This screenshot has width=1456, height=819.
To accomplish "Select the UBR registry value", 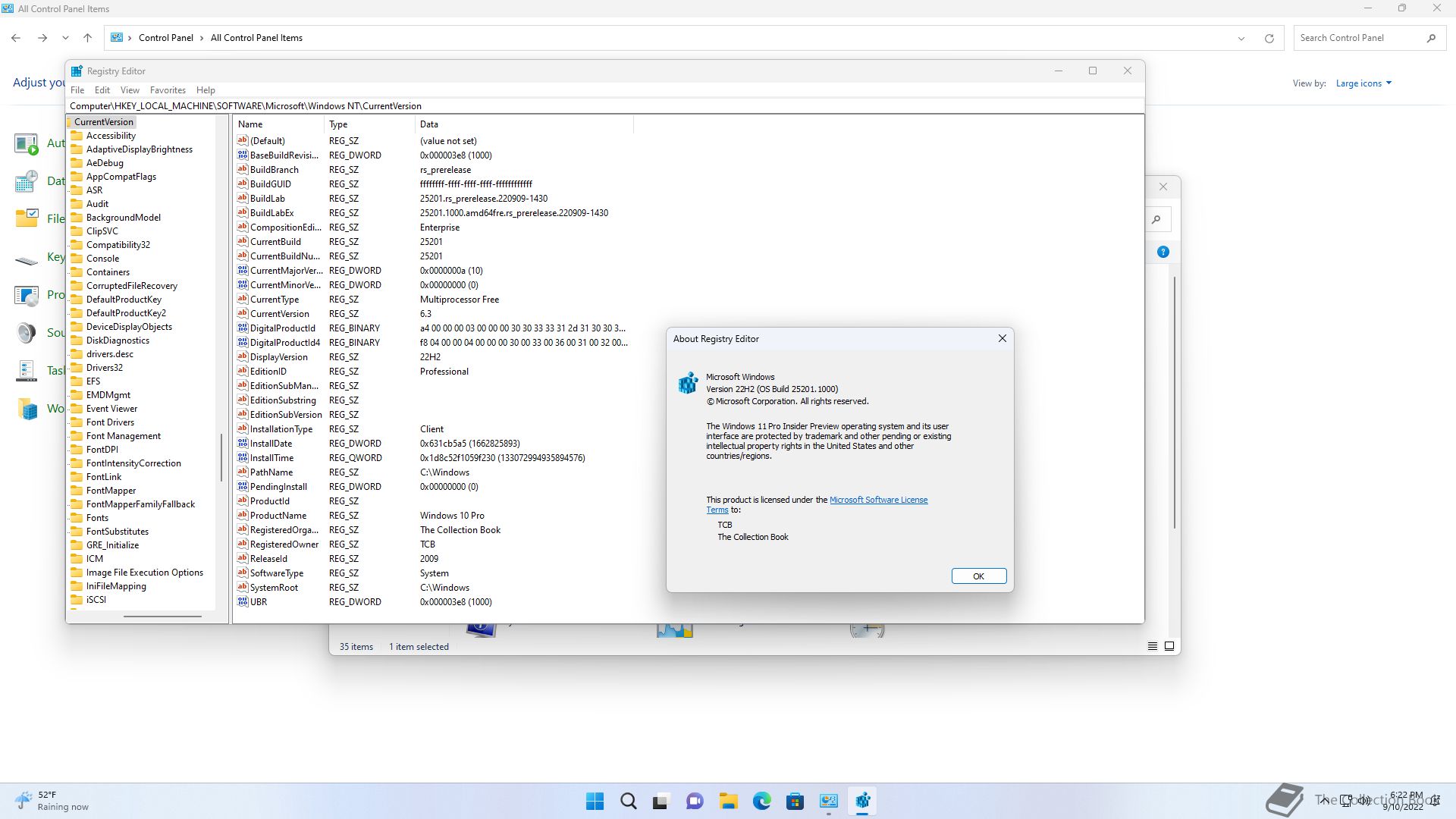I will 259,602.
